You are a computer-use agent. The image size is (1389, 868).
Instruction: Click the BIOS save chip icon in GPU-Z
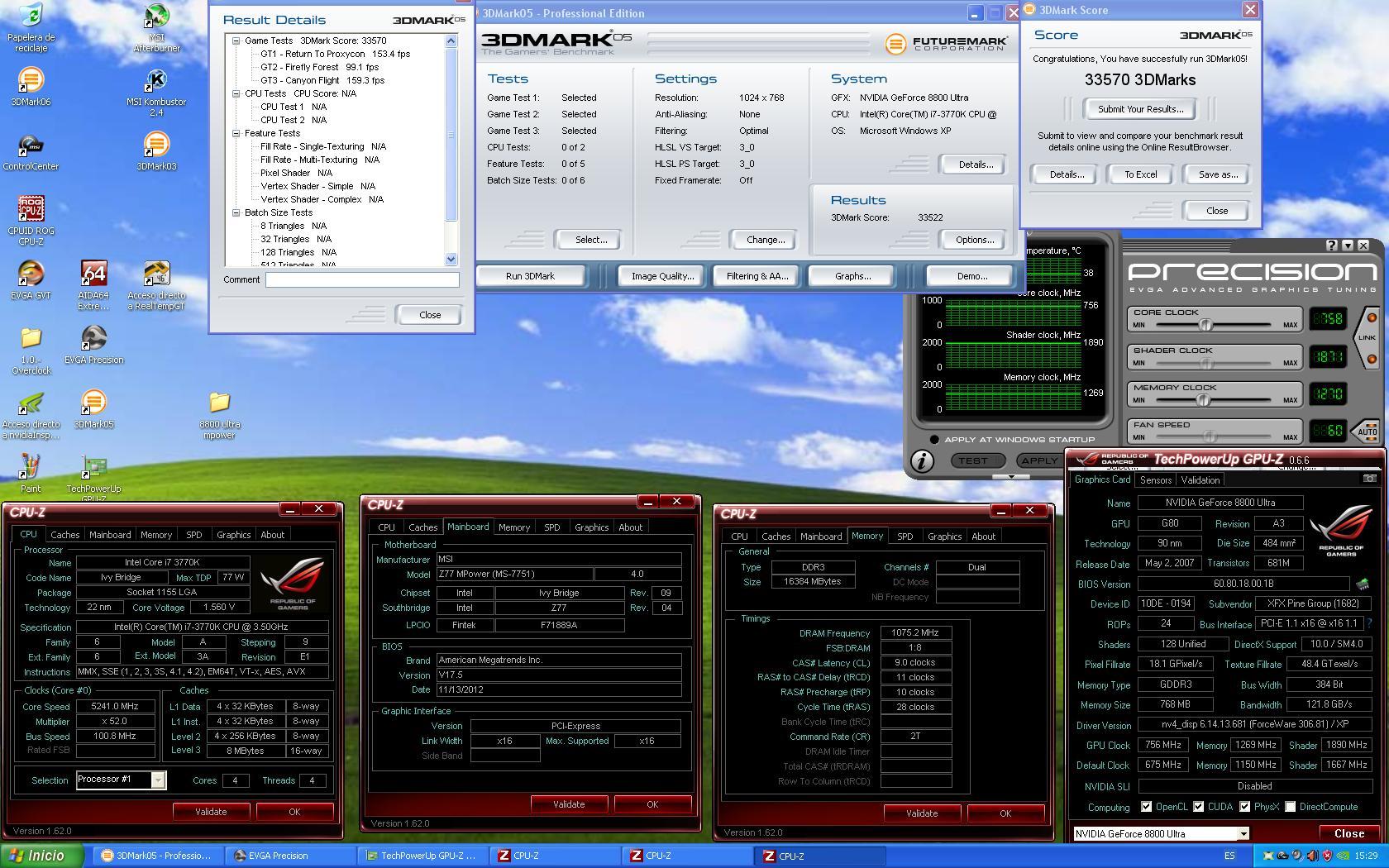(1362, 584)
